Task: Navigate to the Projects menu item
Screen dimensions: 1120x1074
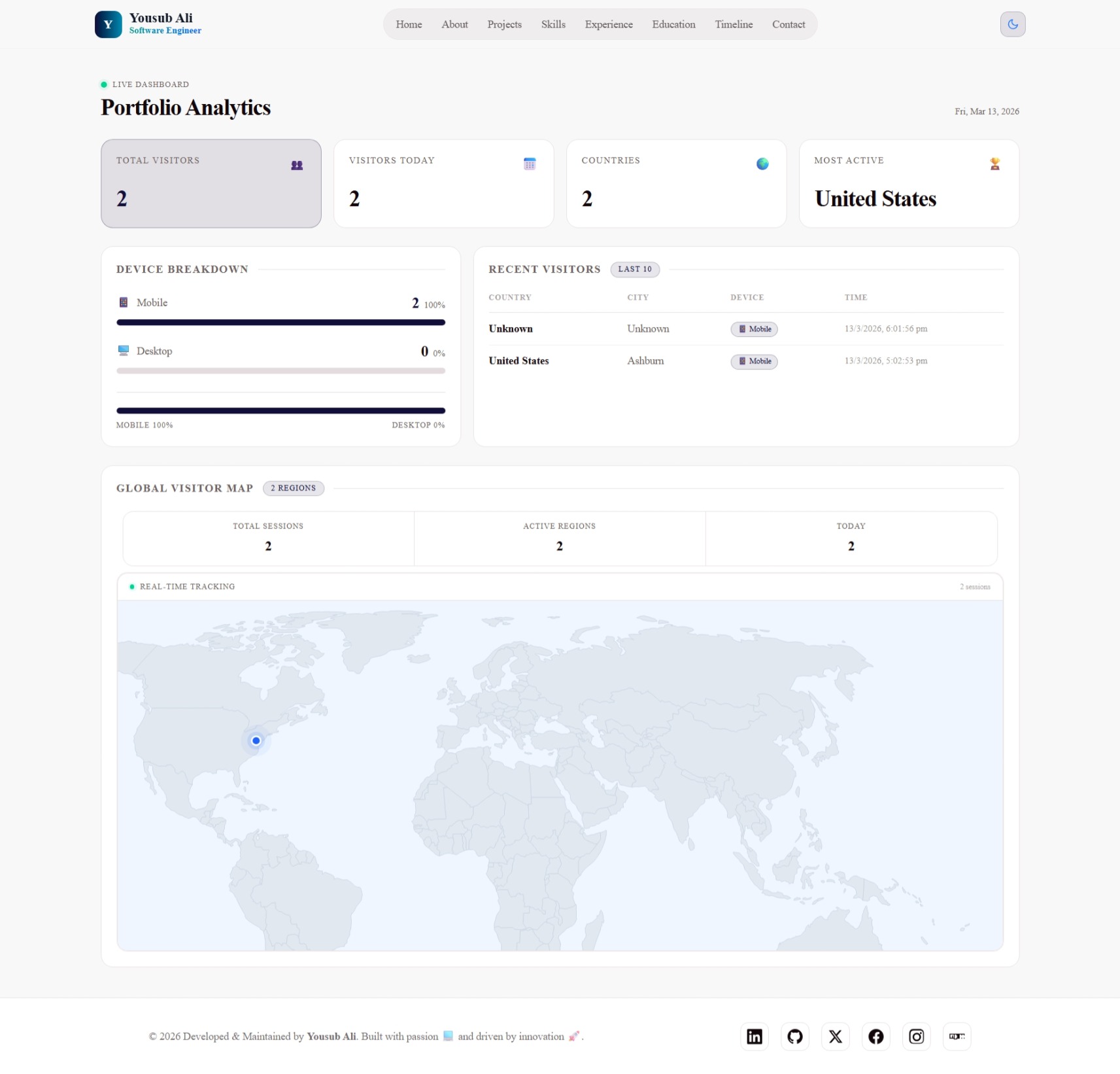Action: [504, 24]
